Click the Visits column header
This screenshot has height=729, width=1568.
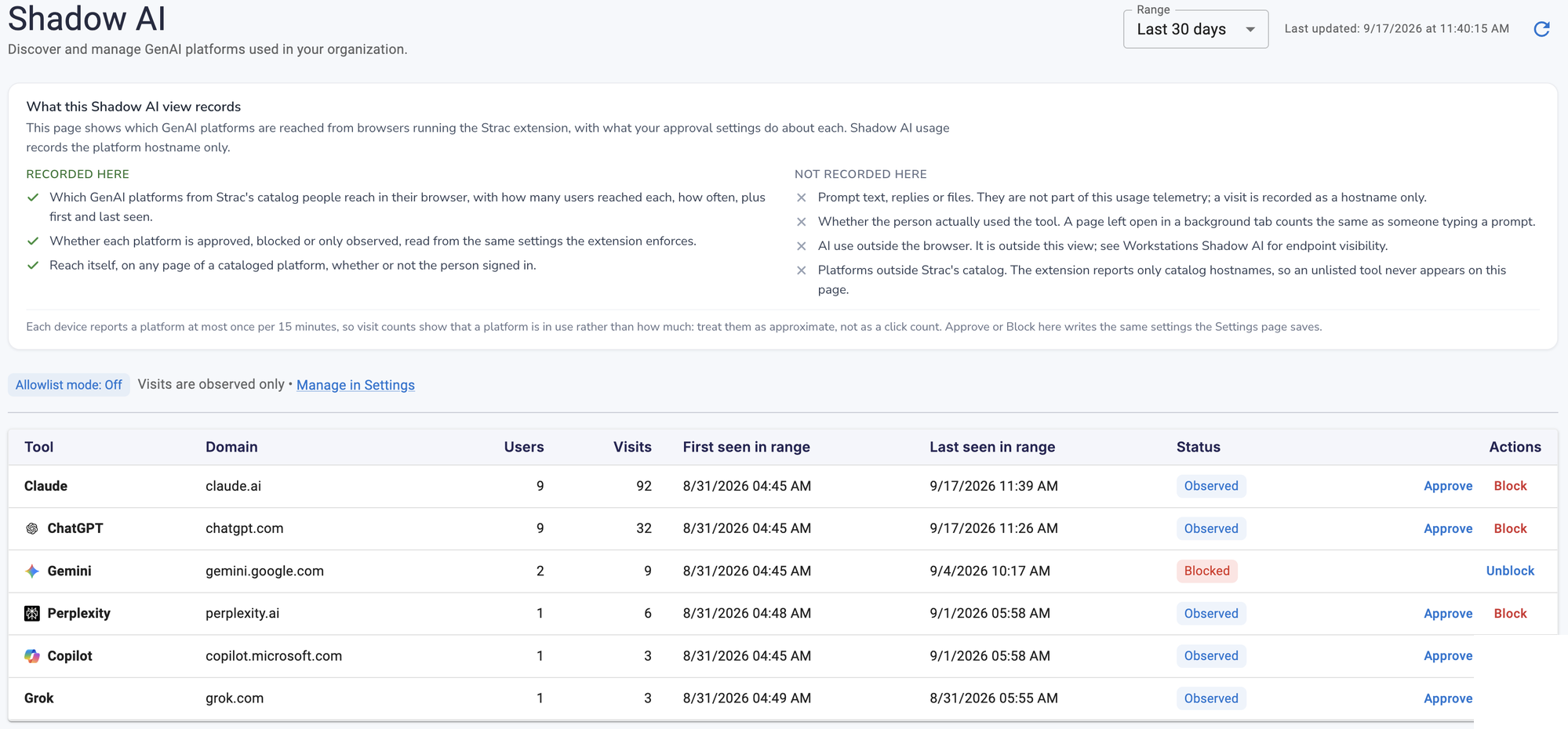tap(632, 447)
